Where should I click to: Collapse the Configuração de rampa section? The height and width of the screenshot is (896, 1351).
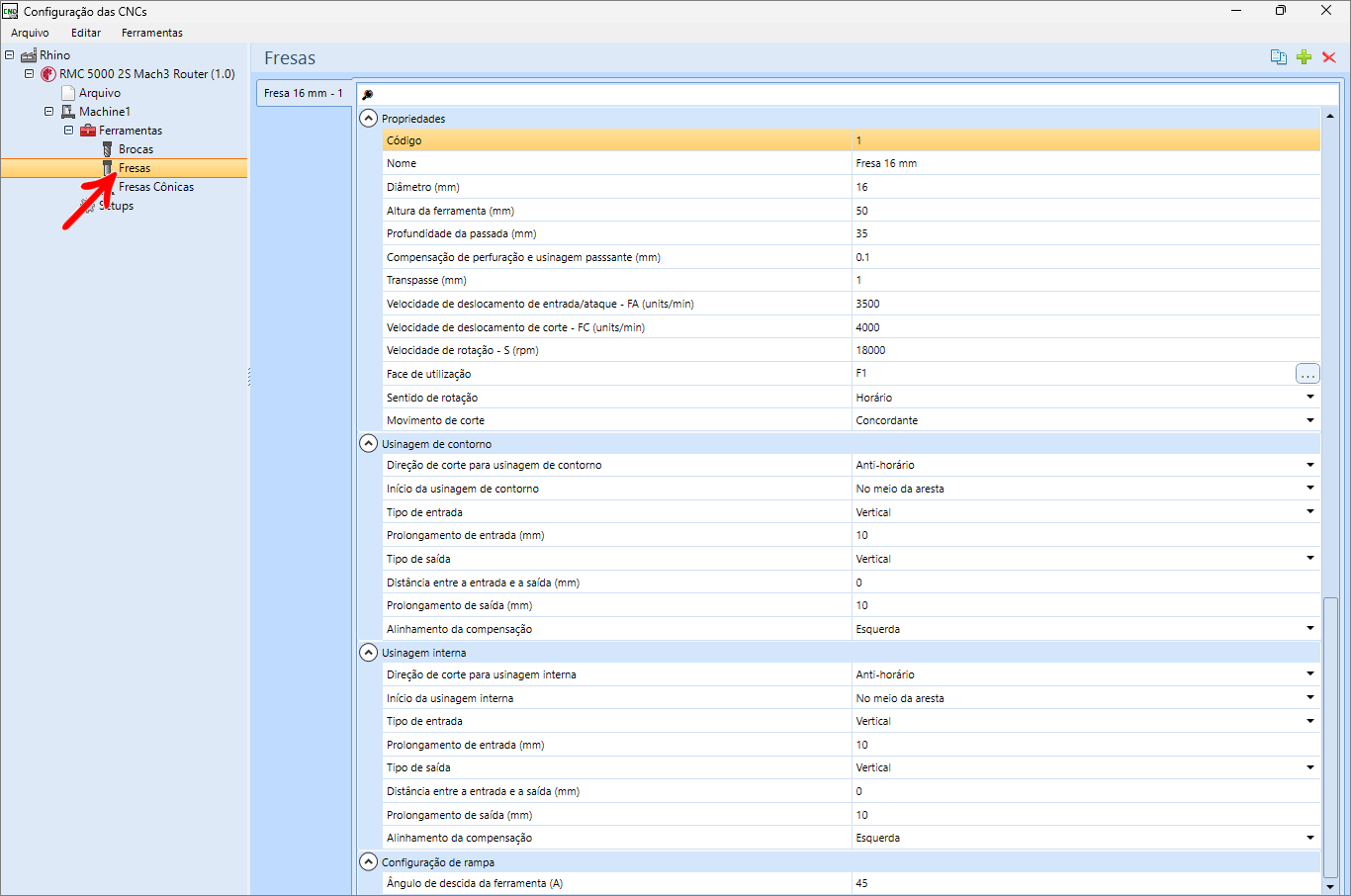click(368, 862)
